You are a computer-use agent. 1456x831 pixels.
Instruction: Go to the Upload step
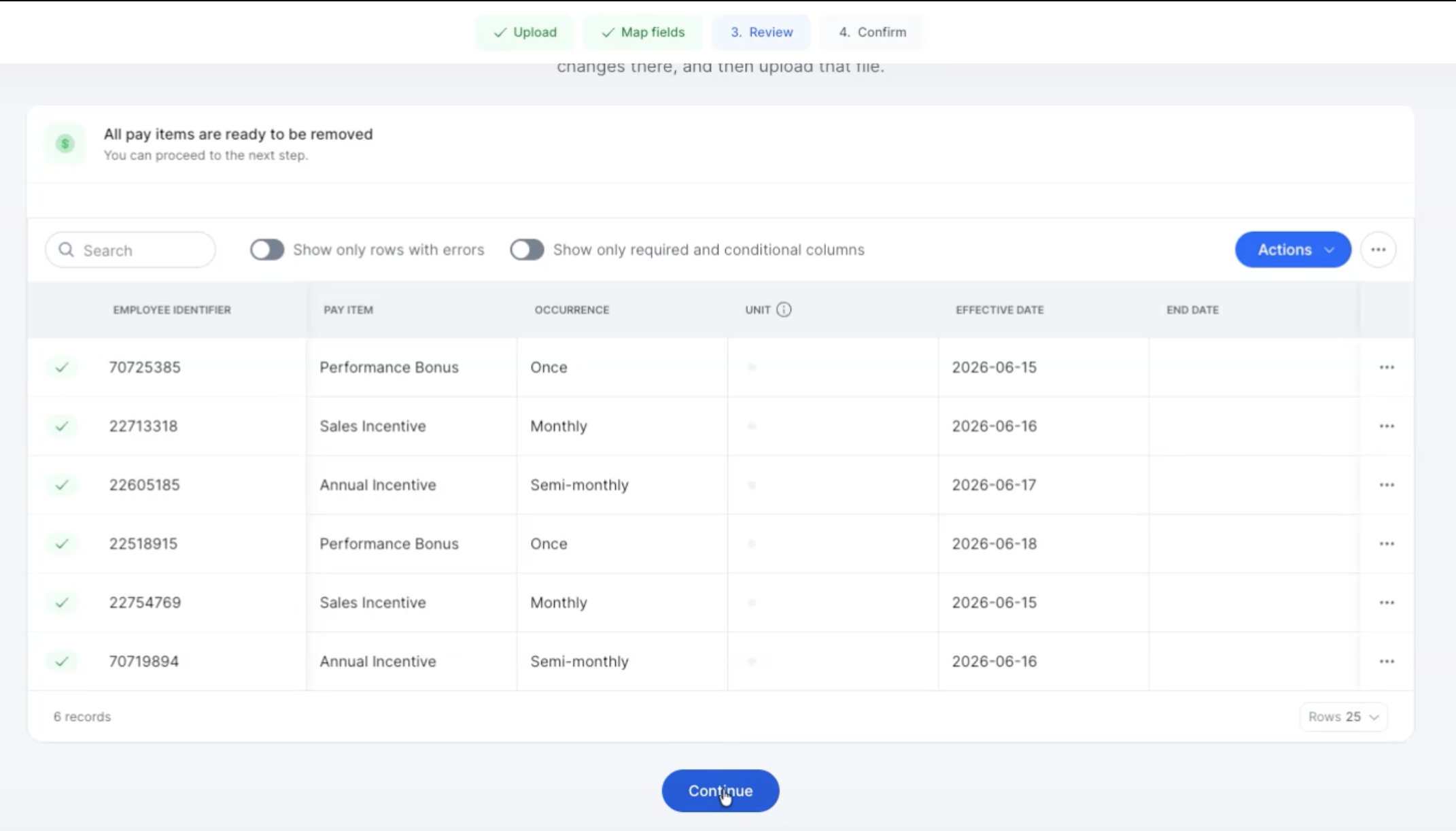click(x=525, y=32)
